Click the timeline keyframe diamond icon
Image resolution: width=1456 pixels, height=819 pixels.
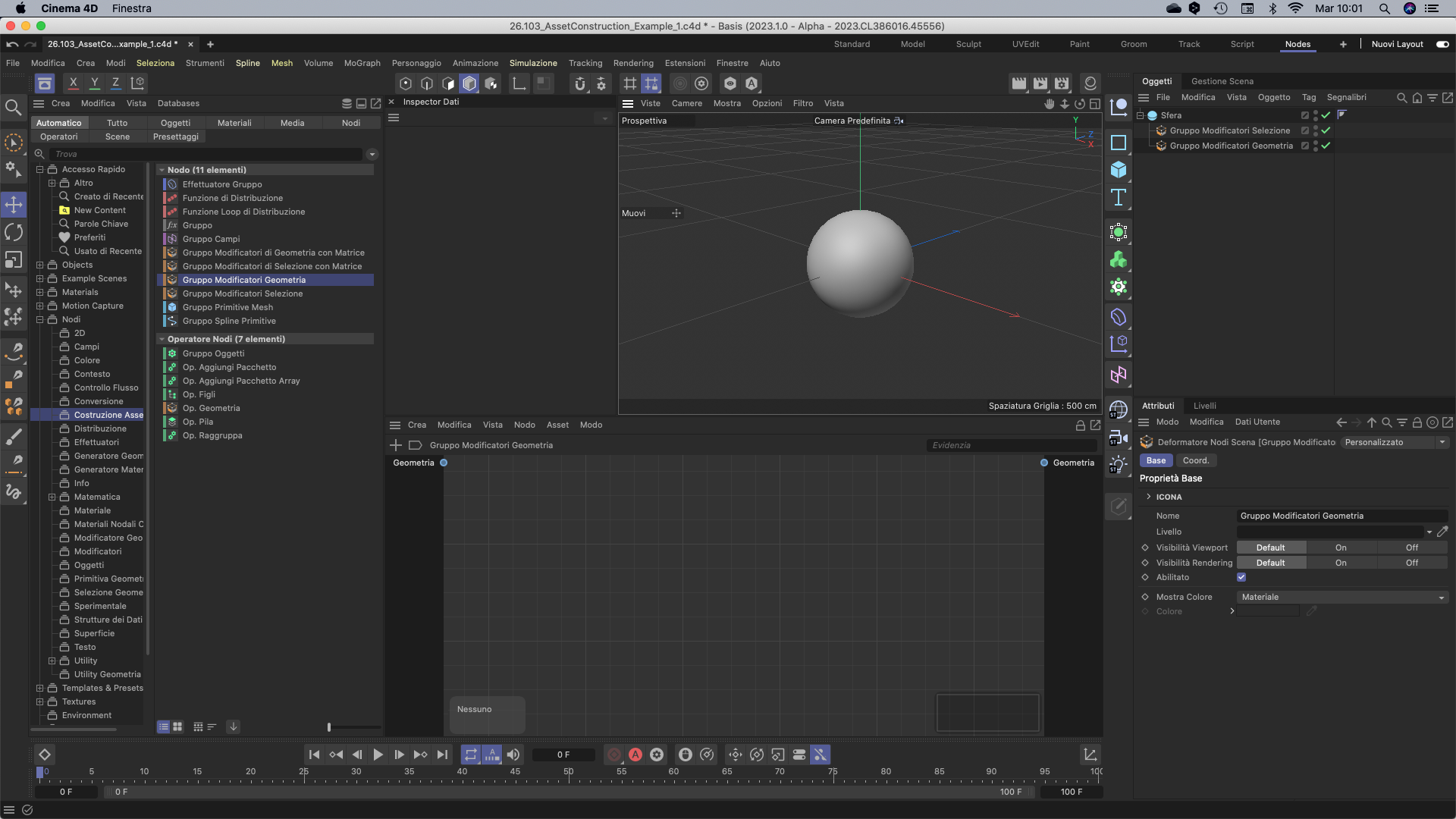pos(44,755)
